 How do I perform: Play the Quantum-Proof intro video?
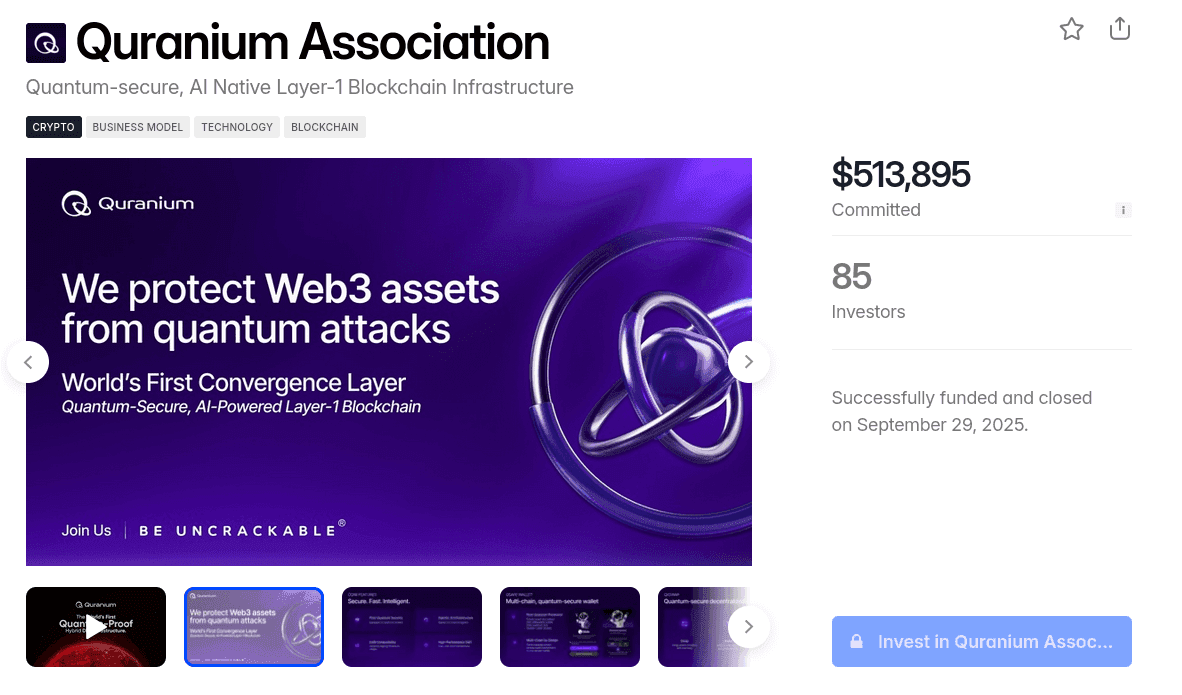tap(95, 626)
